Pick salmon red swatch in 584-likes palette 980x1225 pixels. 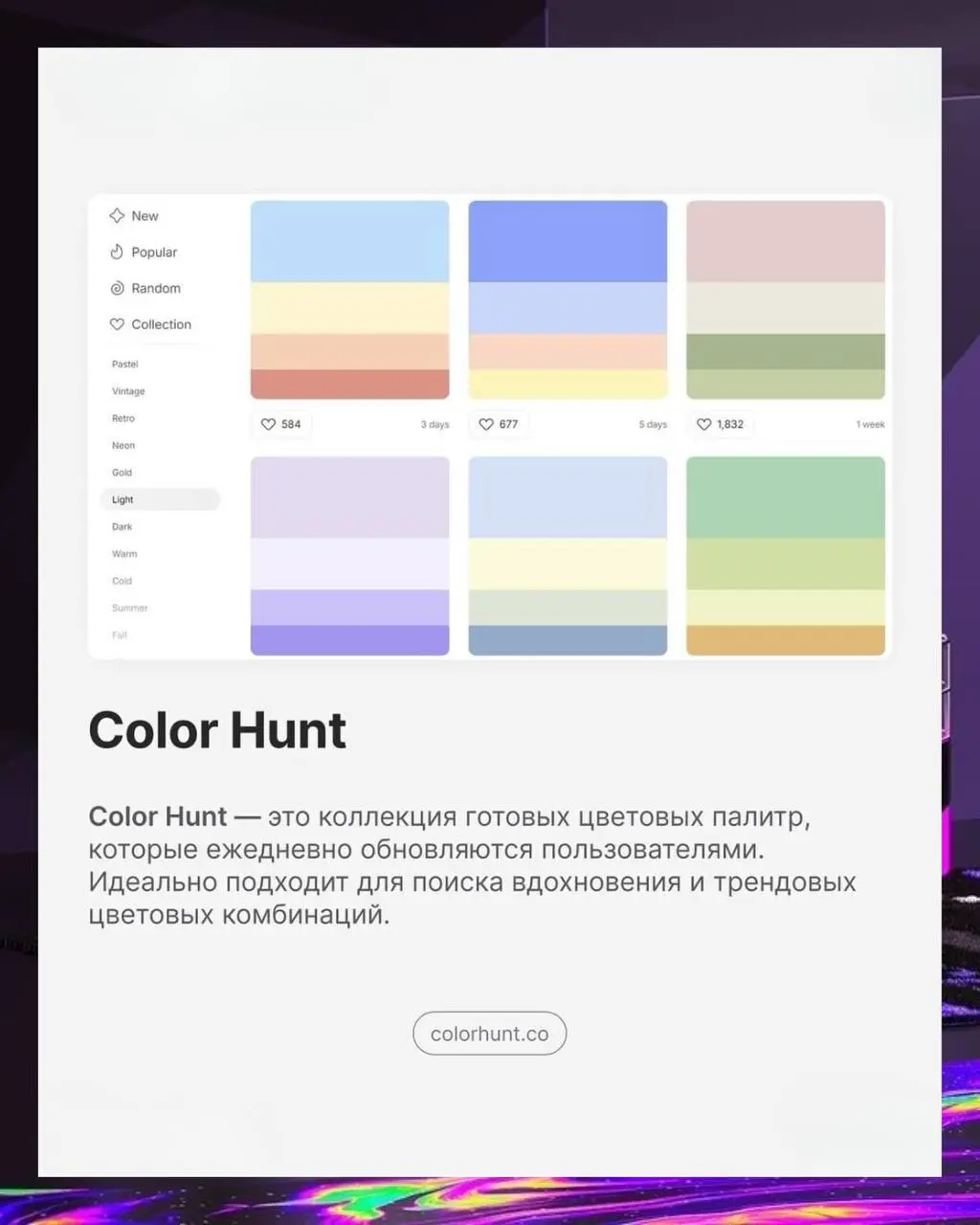(x=350, y=385)
